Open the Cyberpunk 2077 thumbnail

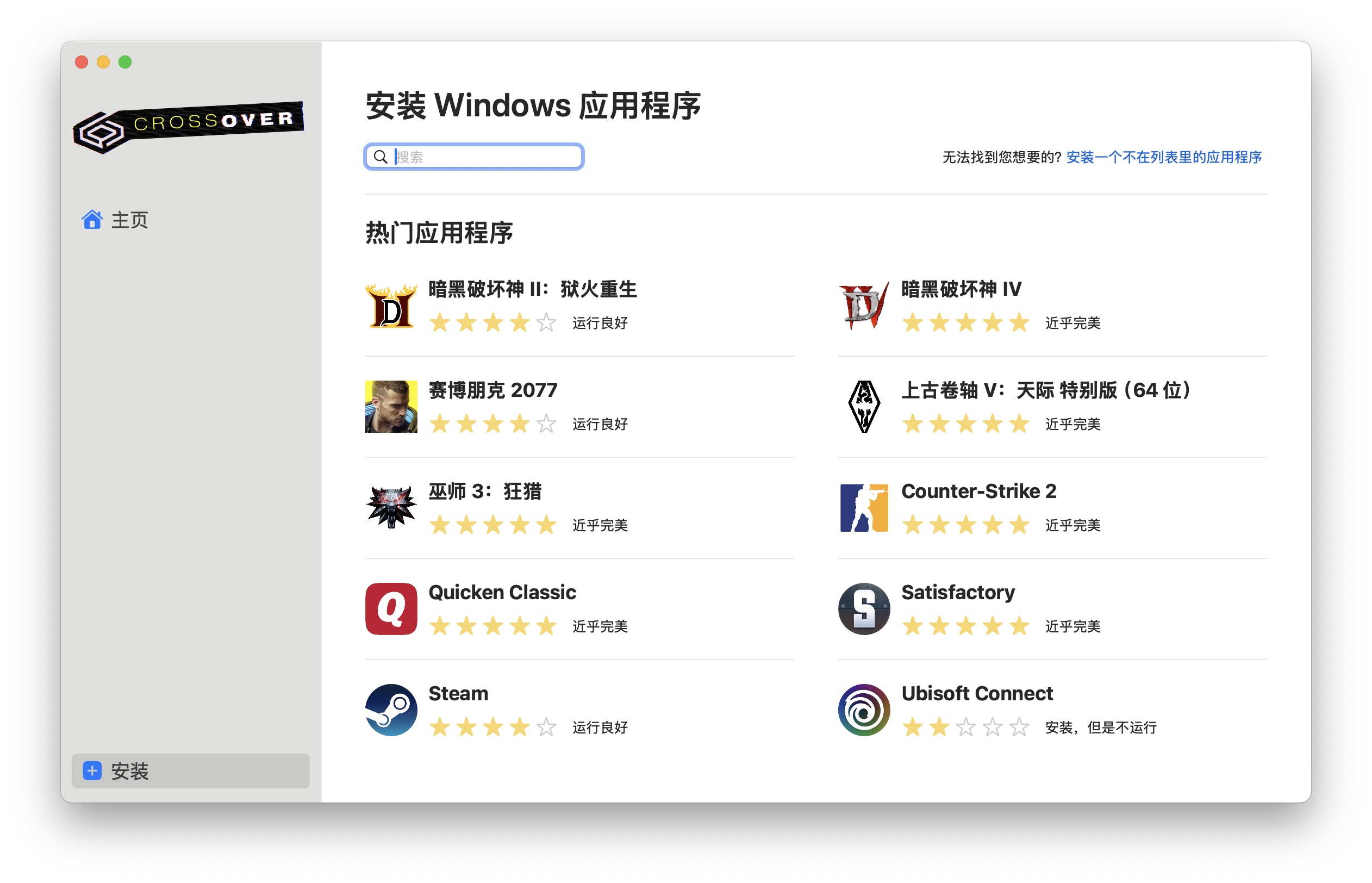click(391, 407)
